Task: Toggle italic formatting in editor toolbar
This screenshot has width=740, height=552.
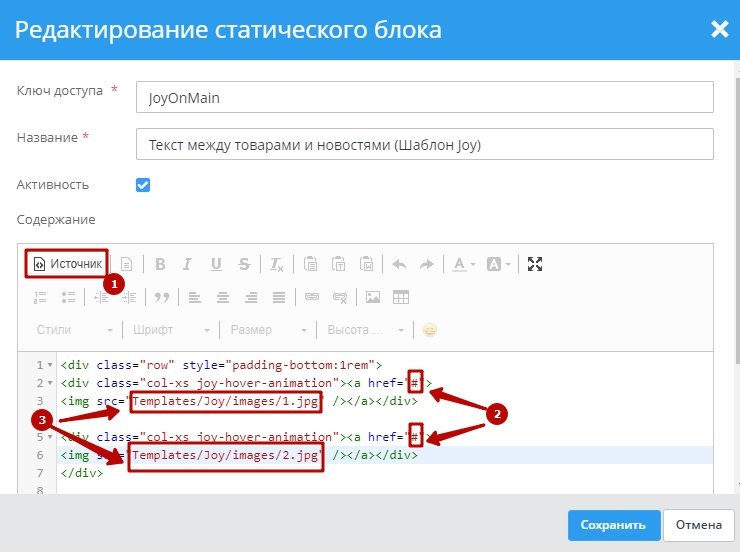Action: (x=187, y=264)
